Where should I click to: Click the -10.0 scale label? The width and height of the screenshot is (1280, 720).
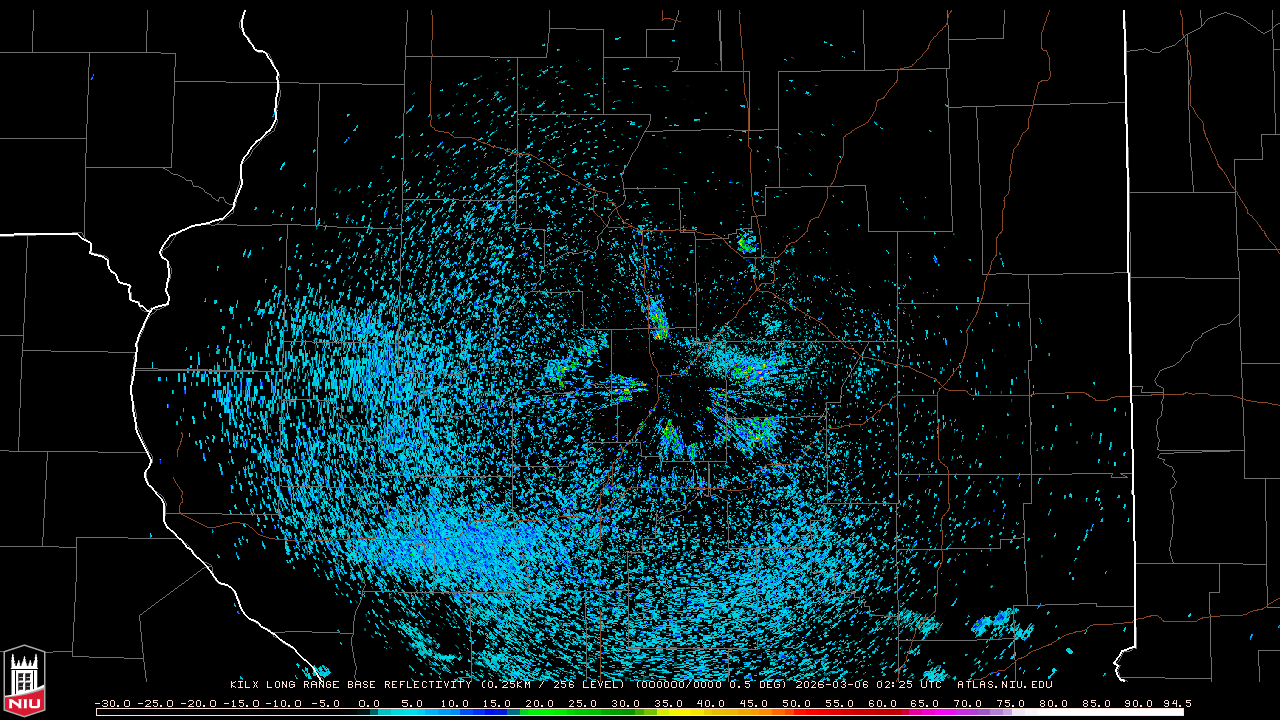(284, 703)
